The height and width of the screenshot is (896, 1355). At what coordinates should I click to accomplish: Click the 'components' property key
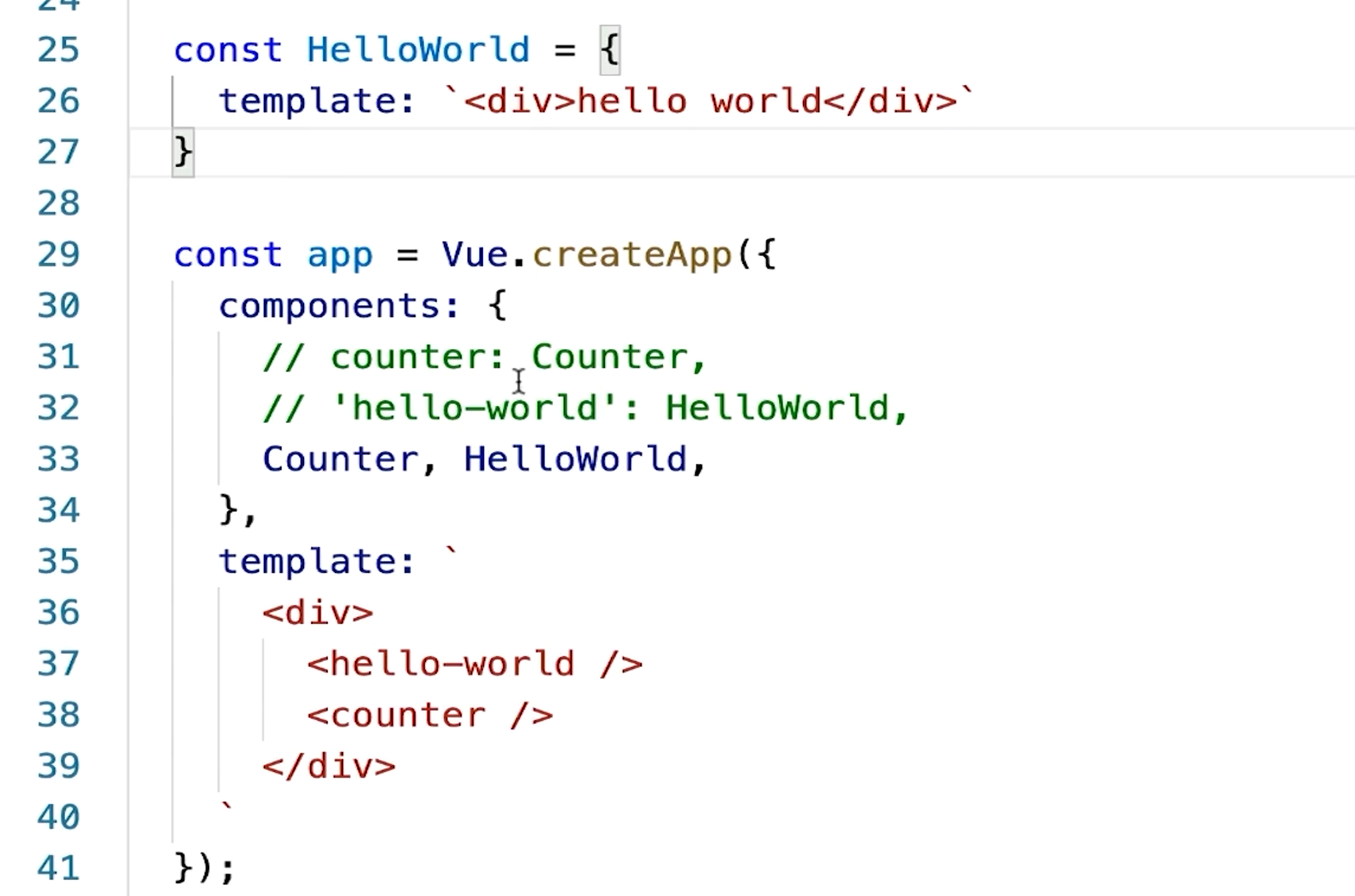(x=329, y=306)
